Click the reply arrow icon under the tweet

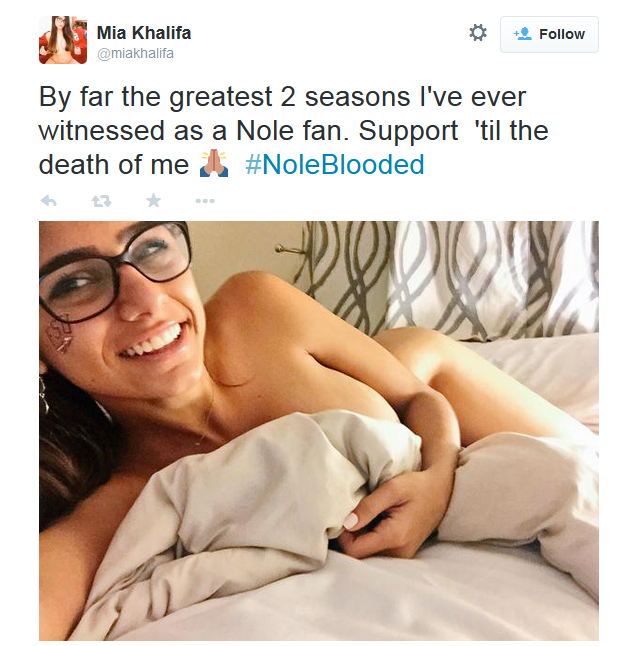tap(49, 201)
